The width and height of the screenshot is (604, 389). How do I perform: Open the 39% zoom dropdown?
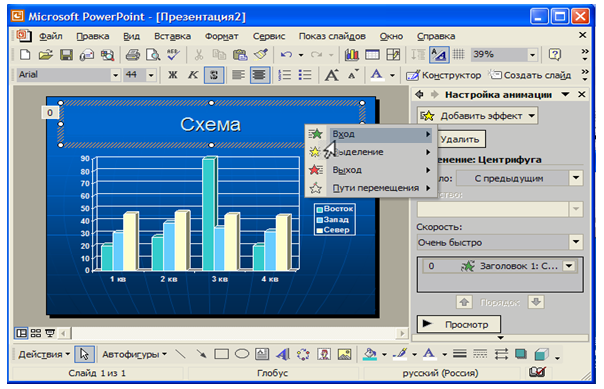tap(532, 55)
